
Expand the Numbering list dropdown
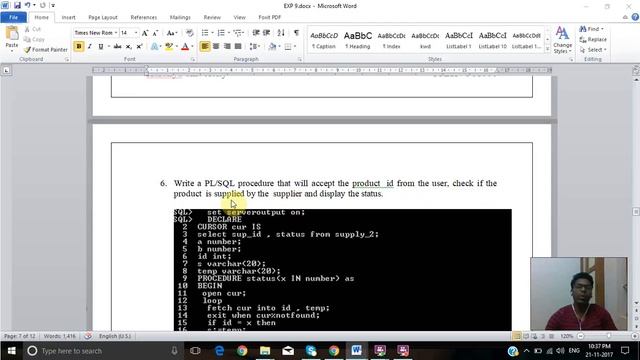[228, 33]
